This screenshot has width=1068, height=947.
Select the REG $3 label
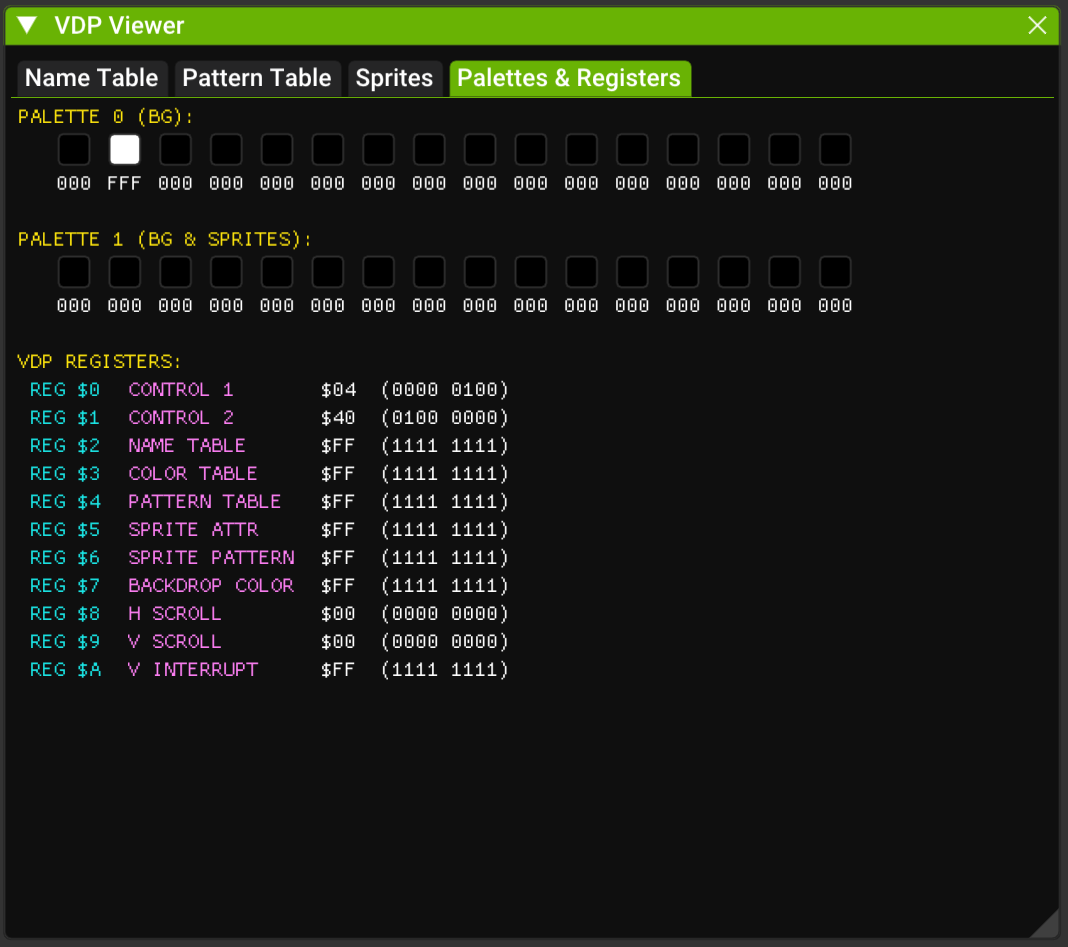pos(65,474)
